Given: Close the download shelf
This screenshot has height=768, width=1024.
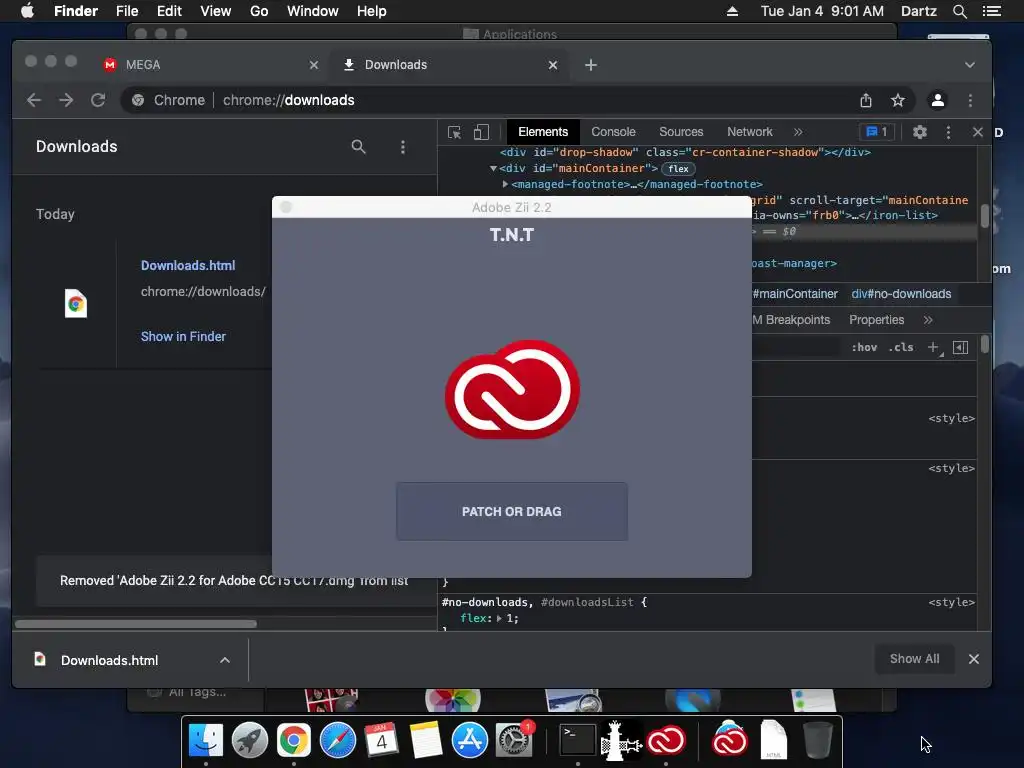Looking at the screenshot, I should click(974, 659).
